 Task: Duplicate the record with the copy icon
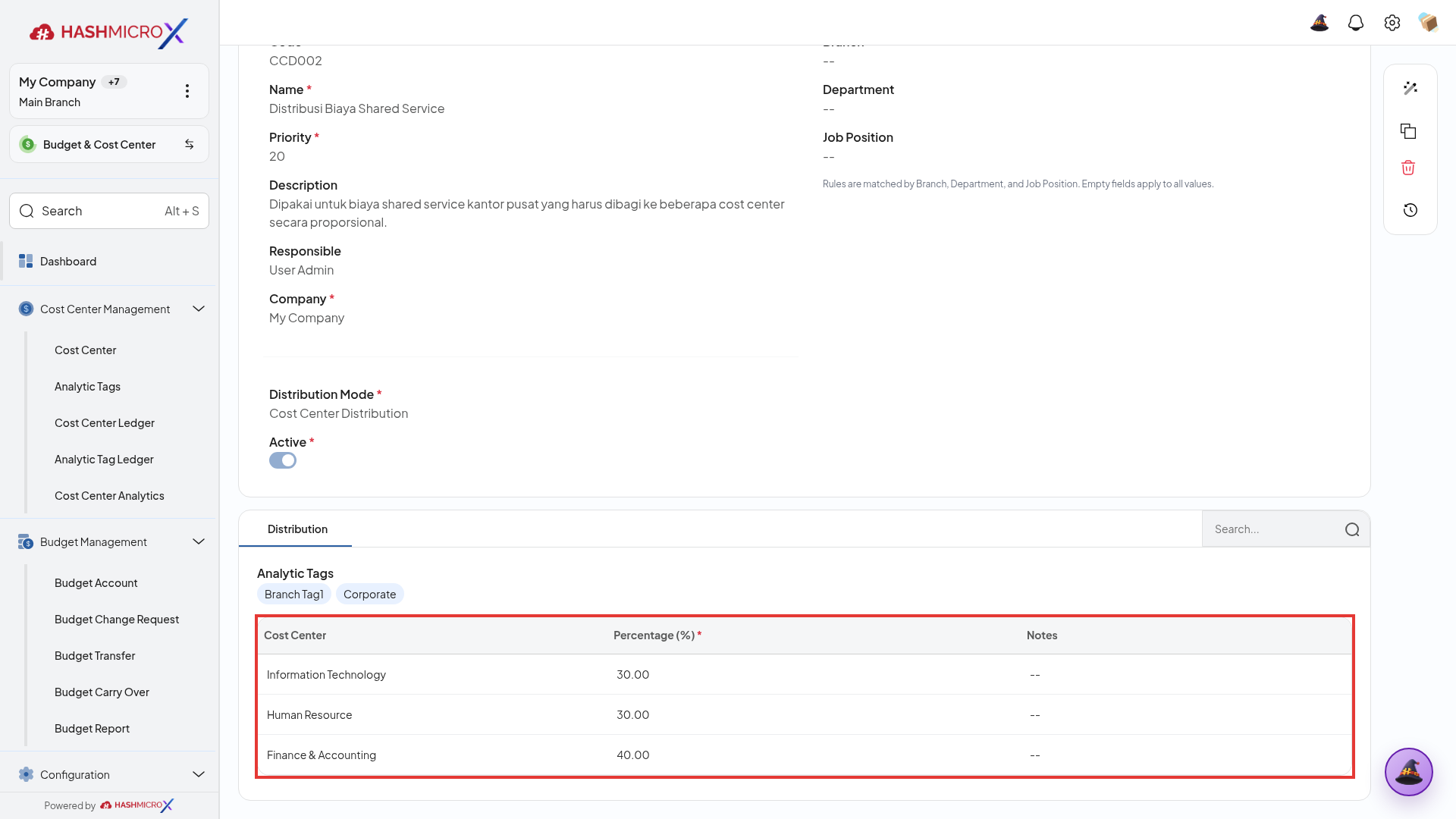[x=1408, y=131]
